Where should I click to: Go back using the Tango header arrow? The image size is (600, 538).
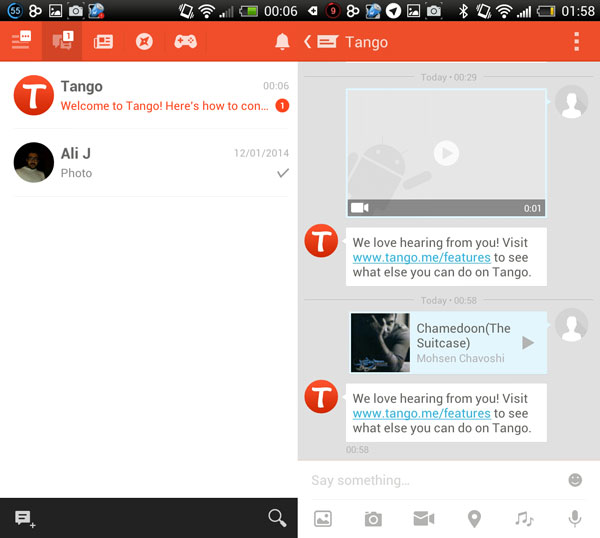308,42
